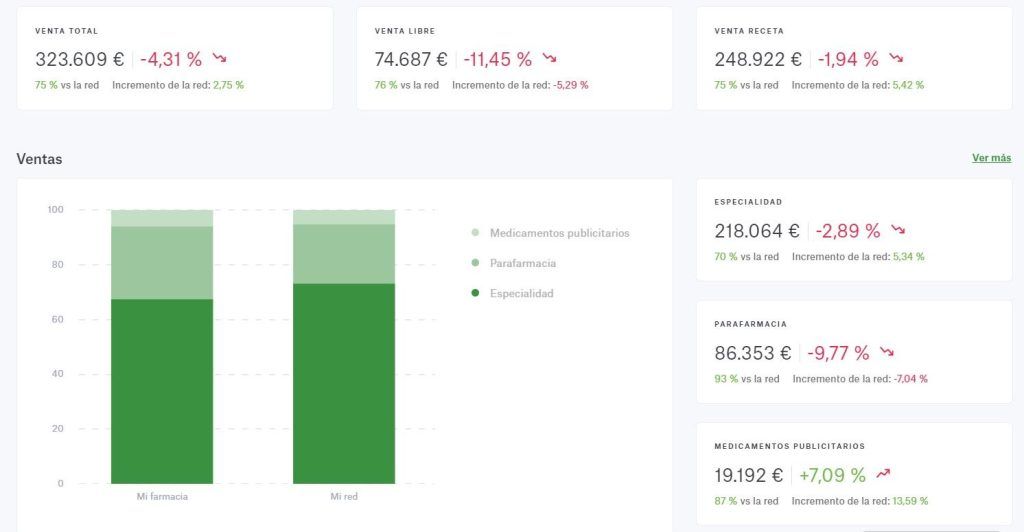1024x532 pixels.
Task: Select the Venta Libre 74.687 € card
Action: [515, 59]
